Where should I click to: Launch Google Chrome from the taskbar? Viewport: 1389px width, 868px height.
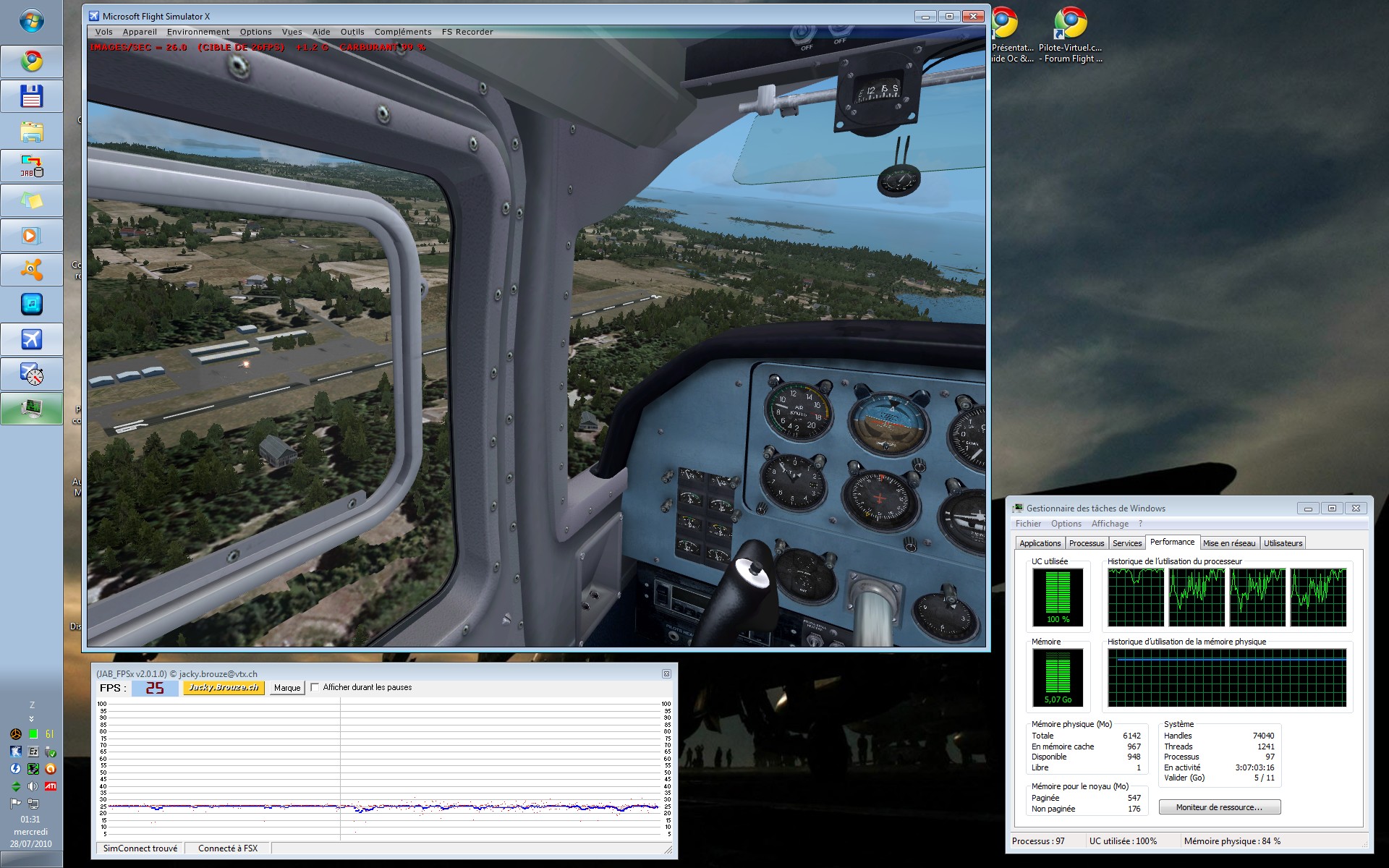pos(31,61)
